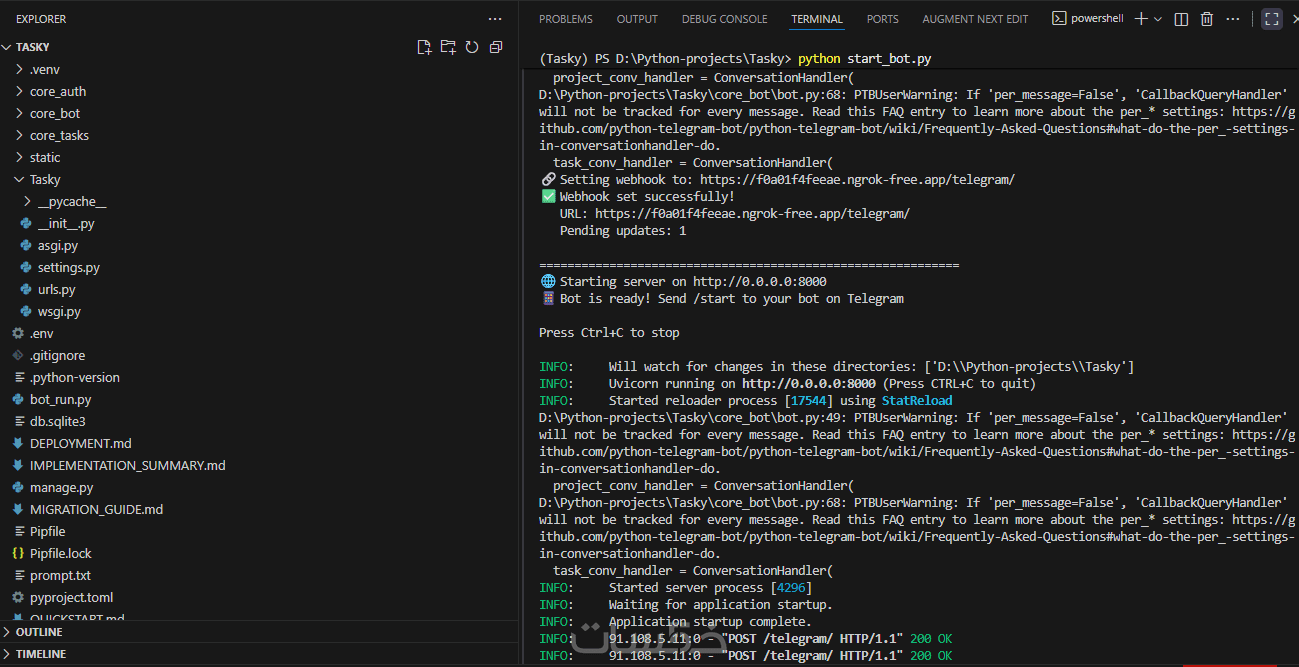
Task: Click the markdown arrow icon beside DEPLOYMENT.md
Action: pos(18,443)
